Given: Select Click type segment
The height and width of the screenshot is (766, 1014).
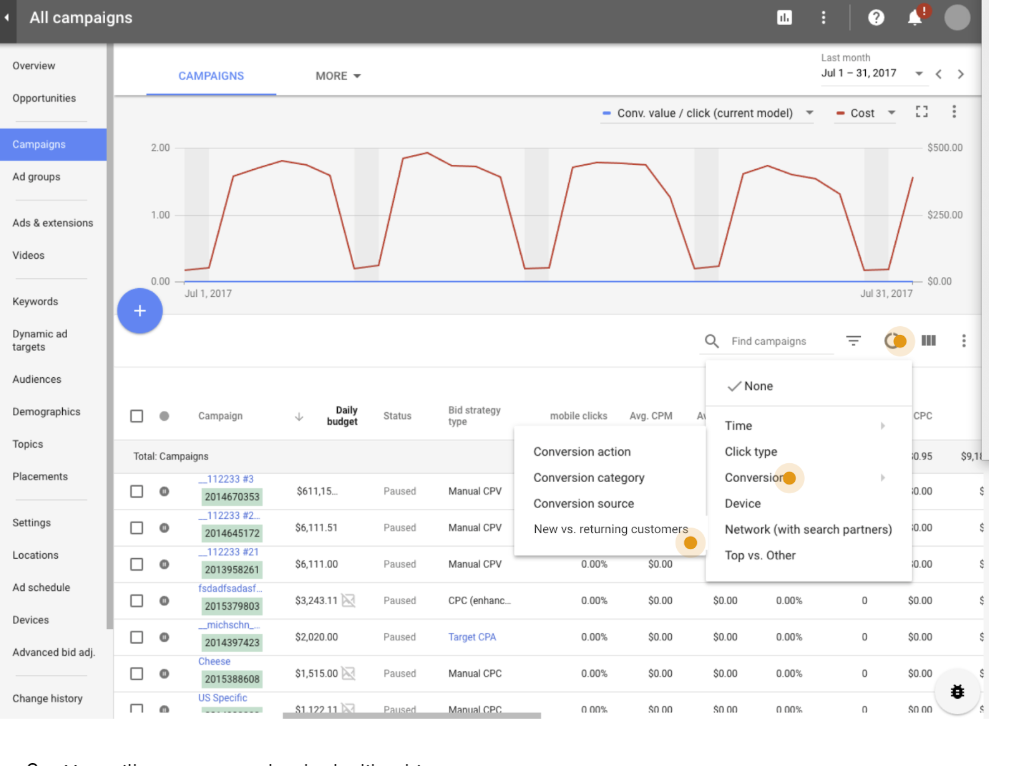Looking at the screenshot, I should point(808,452).
